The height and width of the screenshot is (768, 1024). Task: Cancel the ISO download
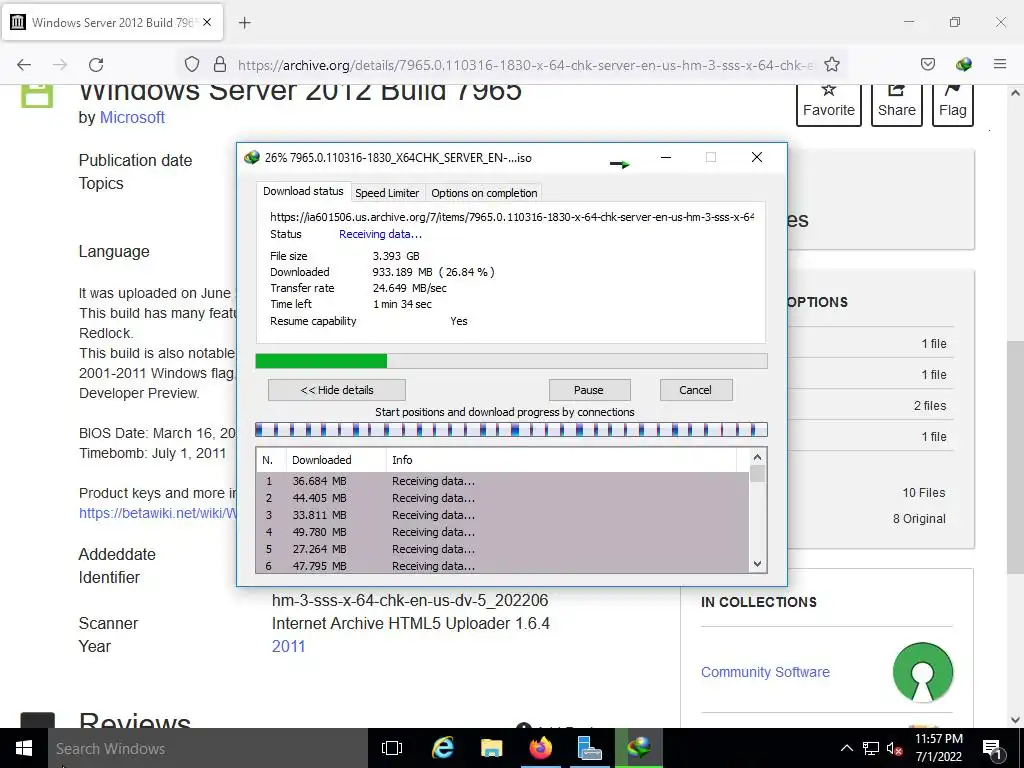coord(696,390)
